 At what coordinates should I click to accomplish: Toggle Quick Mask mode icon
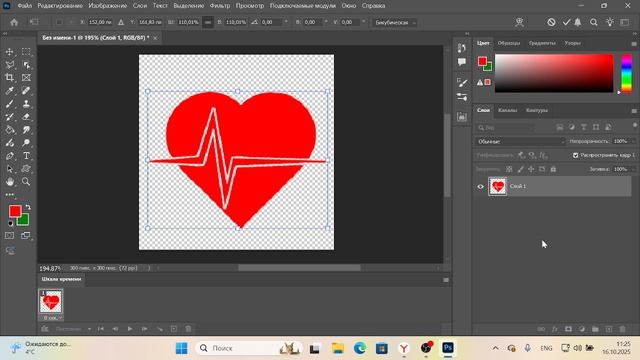pos(9,236)
